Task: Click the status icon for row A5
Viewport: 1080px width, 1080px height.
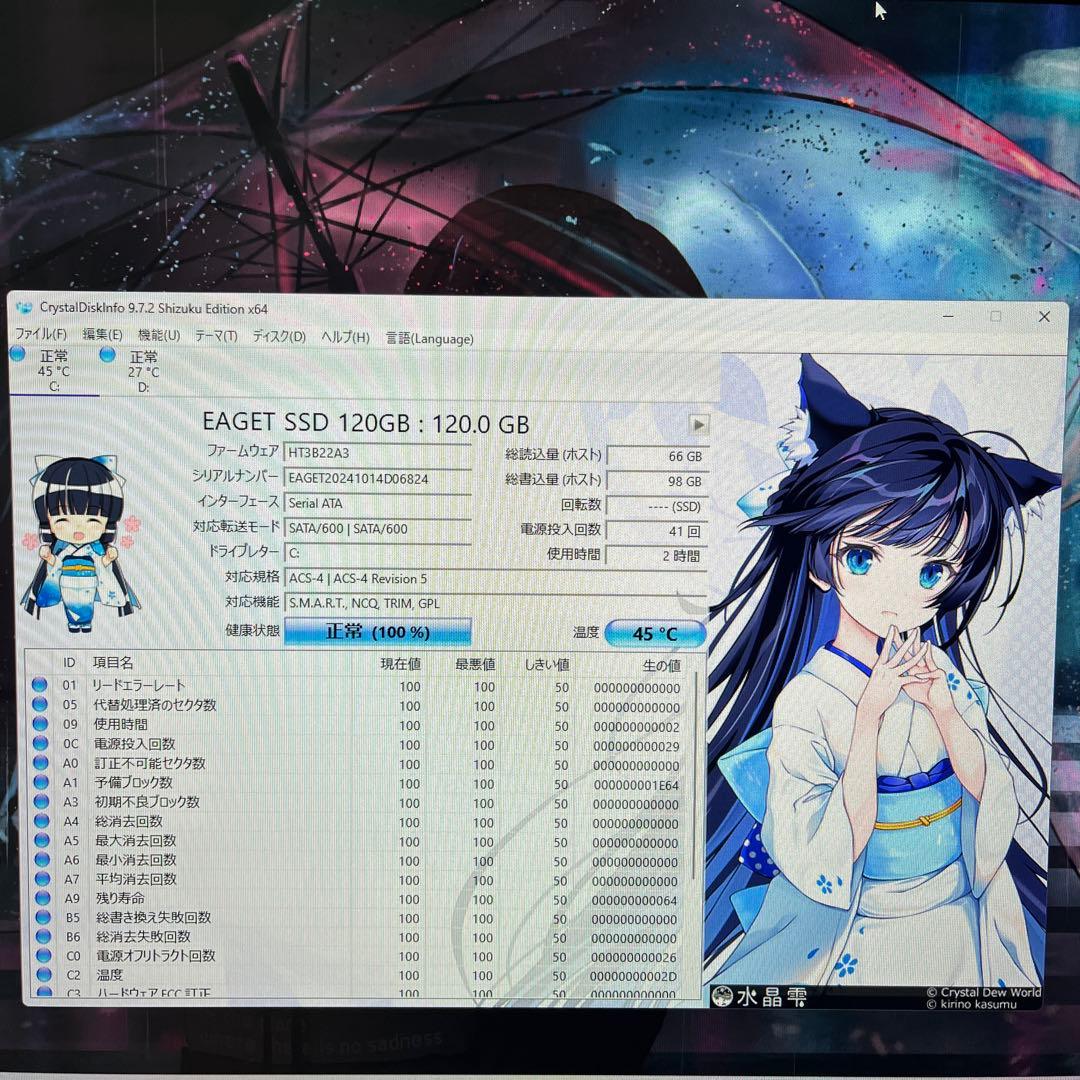Action: [x=42, y=840]
